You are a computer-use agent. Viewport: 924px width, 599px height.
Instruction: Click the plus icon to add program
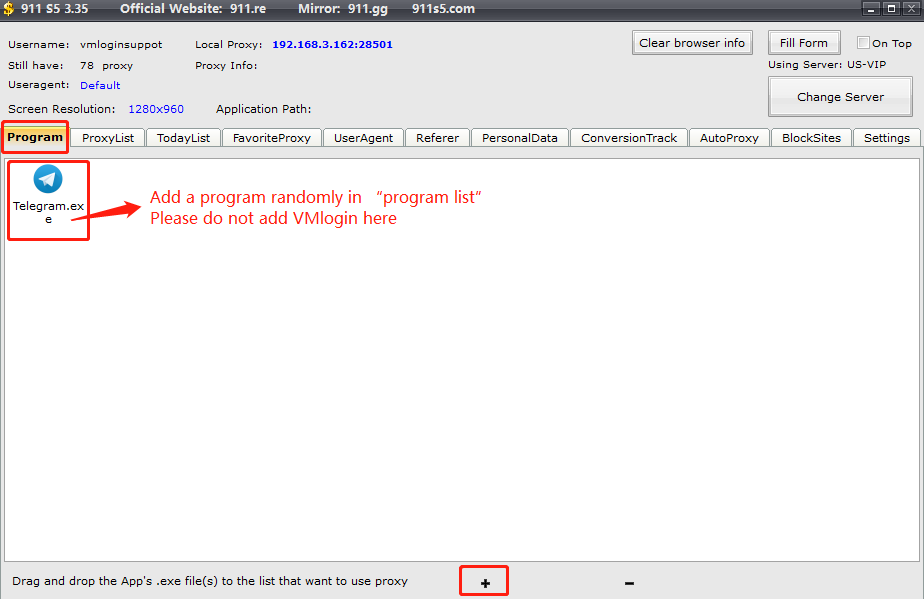coord(485,582)
